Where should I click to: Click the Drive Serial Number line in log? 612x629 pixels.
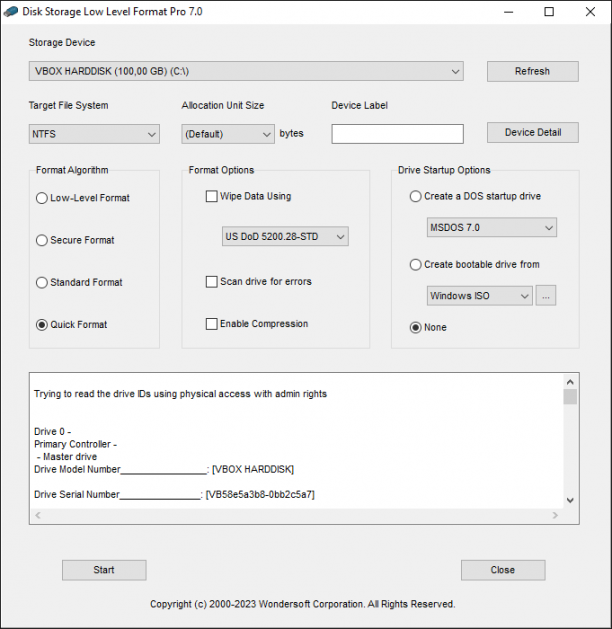tap(174, 495)
